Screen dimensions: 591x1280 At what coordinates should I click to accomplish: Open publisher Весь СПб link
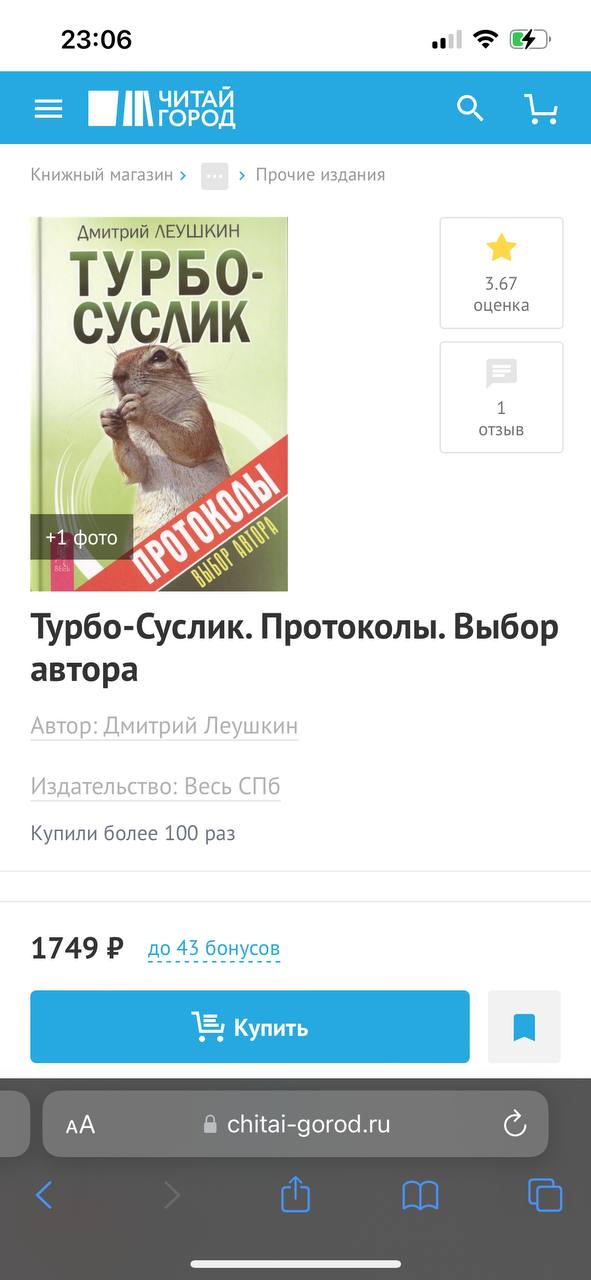155,786
